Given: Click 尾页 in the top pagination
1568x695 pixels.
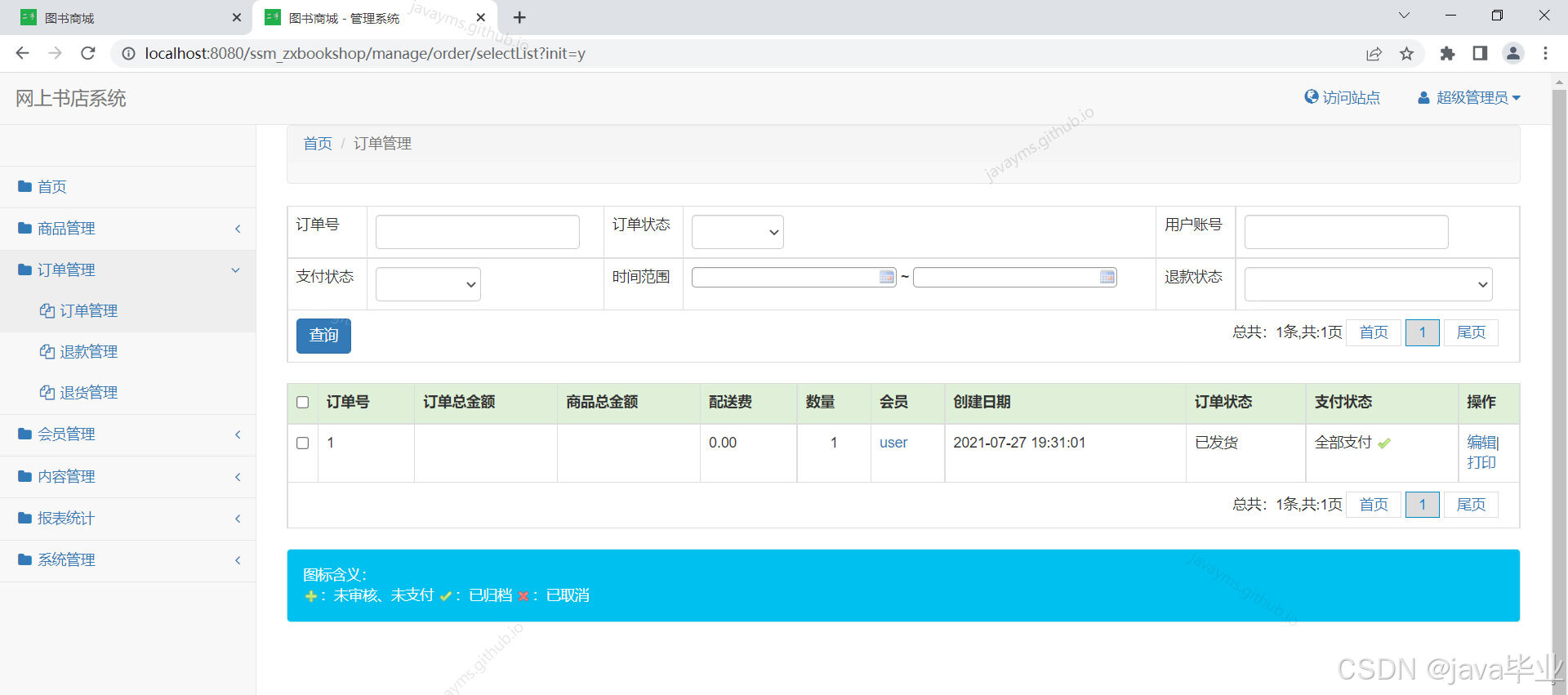Looking at the screenshot, I should point(1471,332).
